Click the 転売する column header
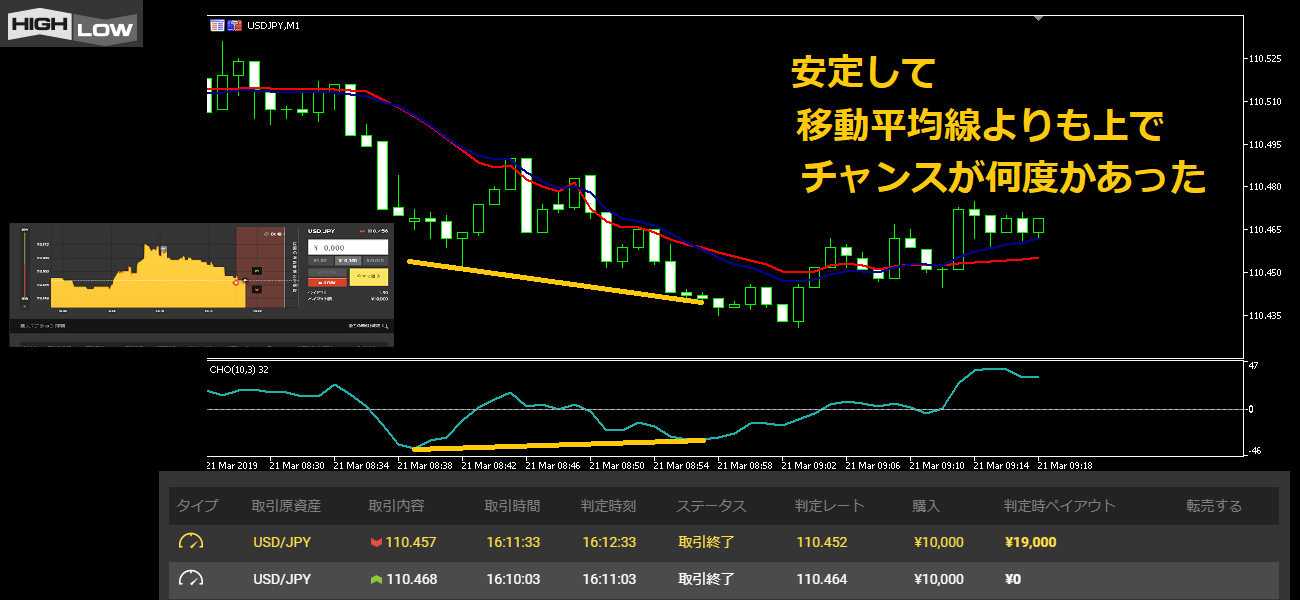This screenshot has height=600, width=1300. click(x=1214, y=506)
